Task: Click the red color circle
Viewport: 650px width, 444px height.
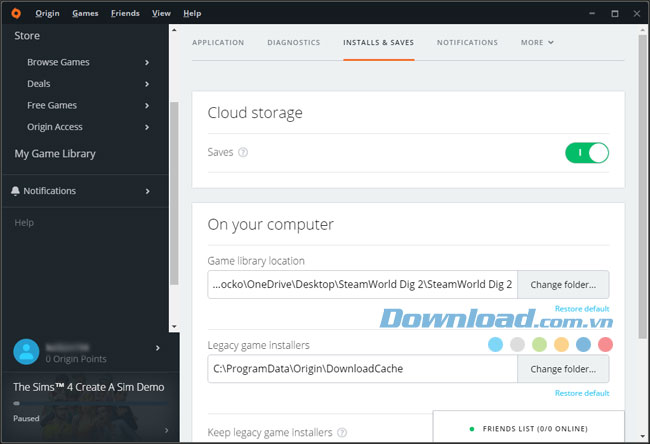Action: [604, 345]
